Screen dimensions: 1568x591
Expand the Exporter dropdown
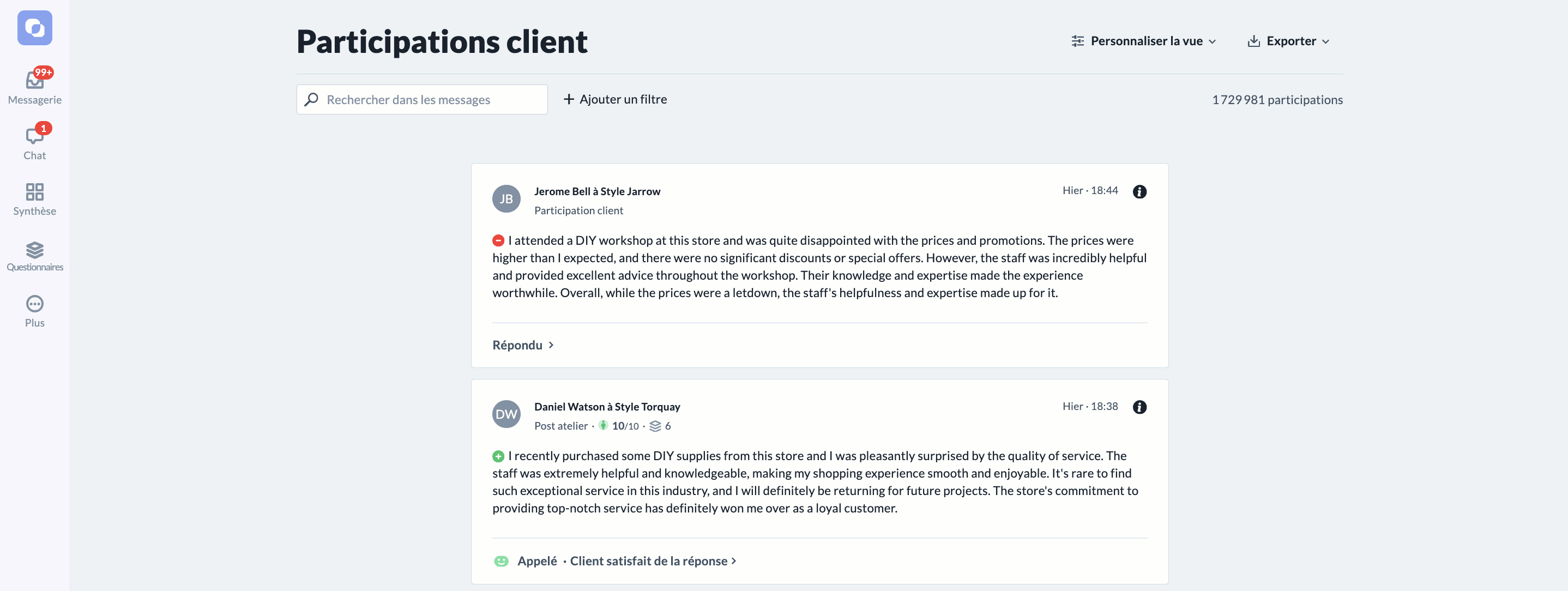pos(1288,41)
